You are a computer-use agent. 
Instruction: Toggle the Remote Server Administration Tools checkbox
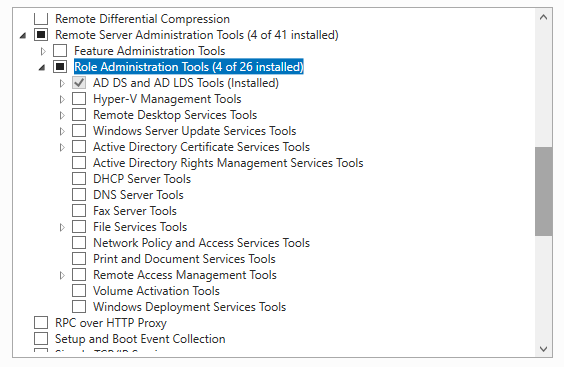click(41, 35)
